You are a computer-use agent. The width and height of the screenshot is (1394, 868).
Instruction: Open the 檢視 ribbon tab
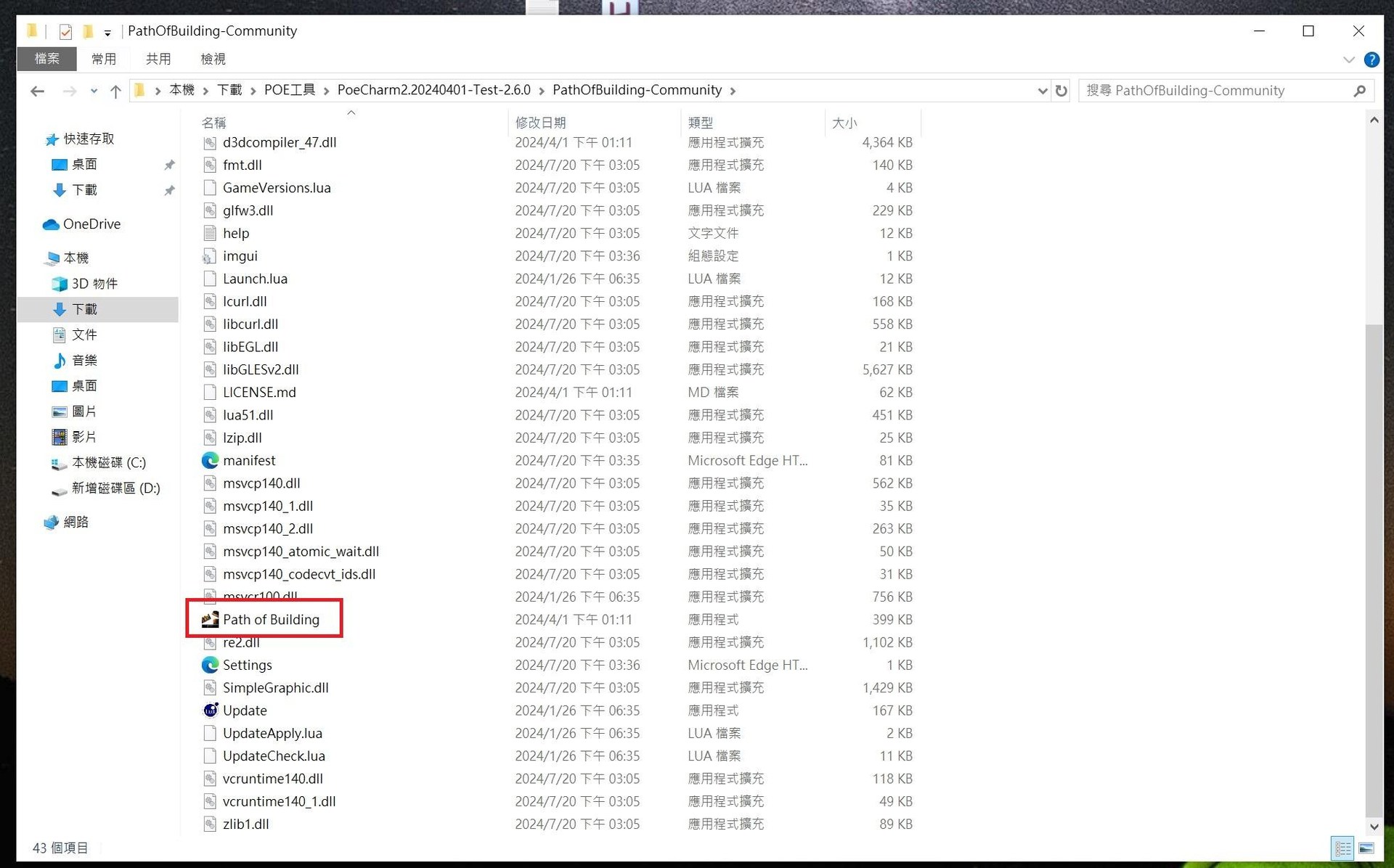[213, 59]
